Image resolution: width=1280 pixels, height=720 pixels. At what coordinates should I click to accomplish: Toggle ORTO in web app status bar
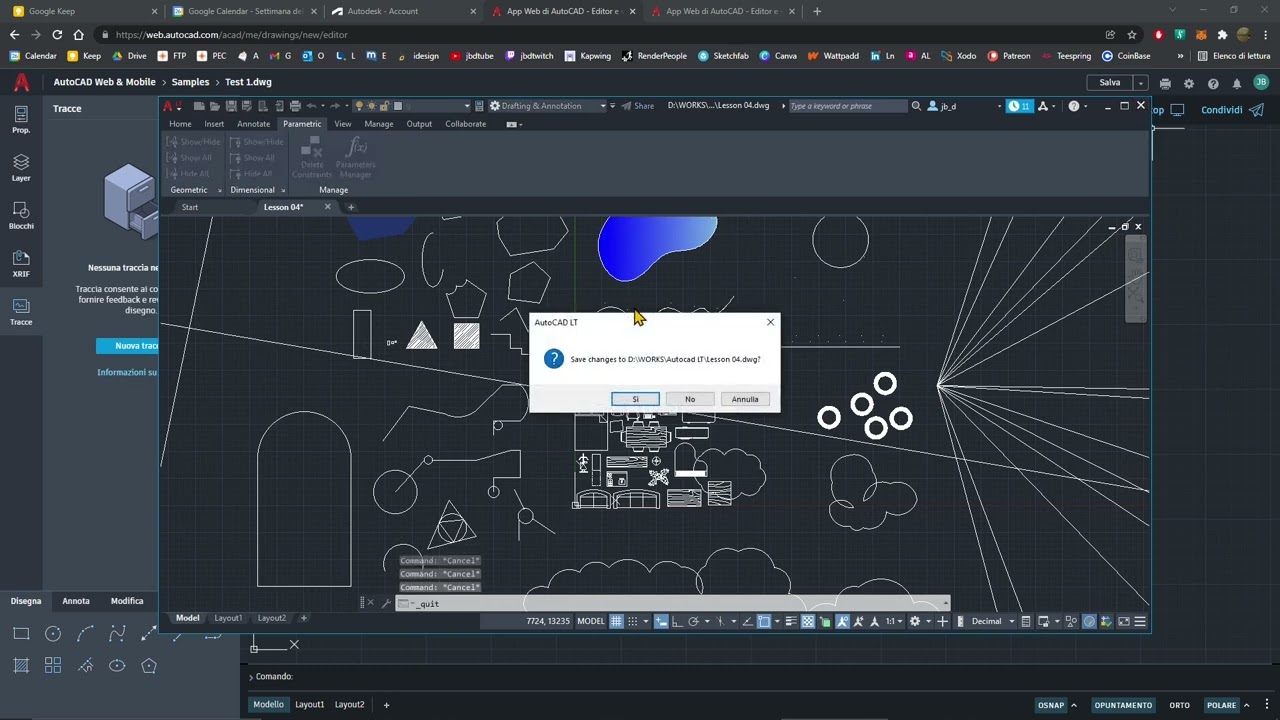(x=1179, y=705)
